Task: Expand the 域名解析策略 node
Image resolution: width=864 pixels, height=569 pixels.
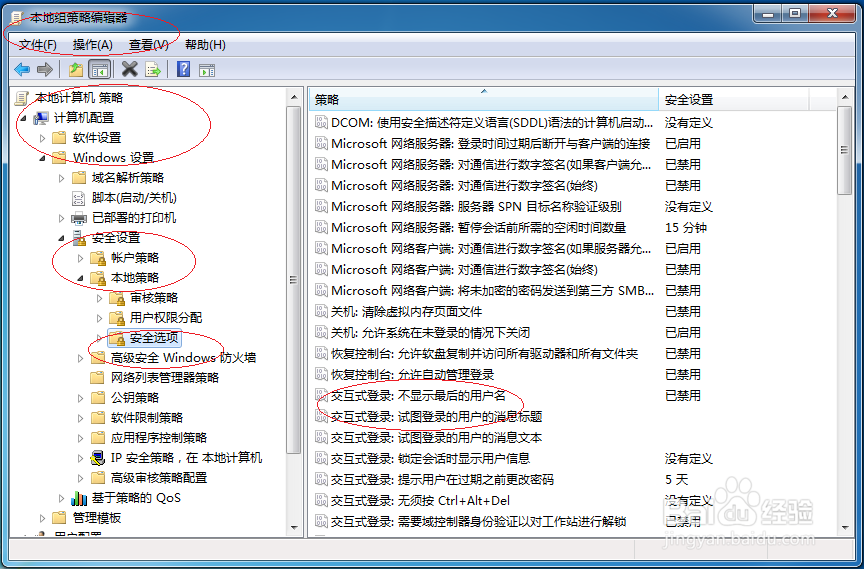Action: point(61,178)
